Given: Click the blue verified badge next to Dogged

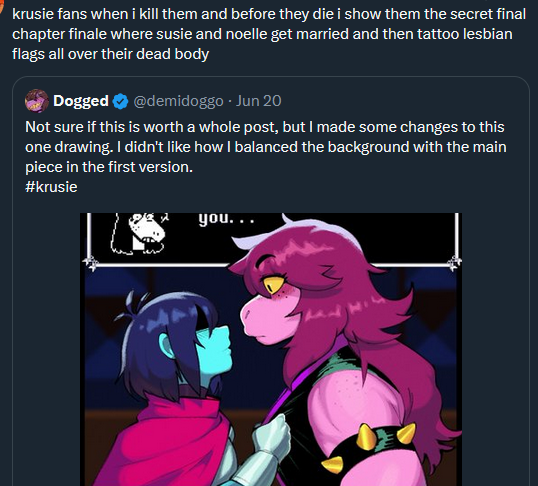Looking at the screenshot, I should (120, 101).
